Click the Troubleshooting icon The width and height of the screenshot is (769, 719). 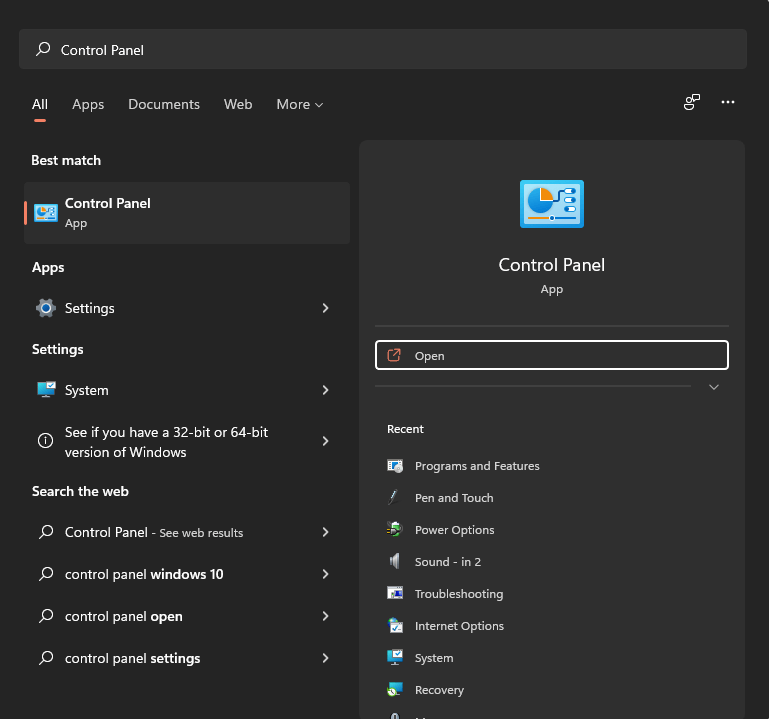pos(395,593)
